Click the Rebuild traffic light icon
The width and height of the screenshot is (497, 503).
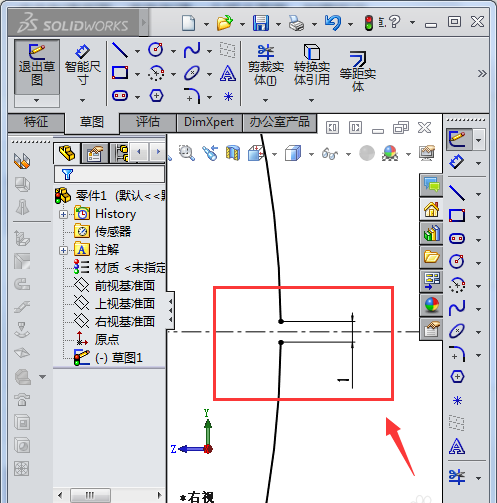[369, 23]
